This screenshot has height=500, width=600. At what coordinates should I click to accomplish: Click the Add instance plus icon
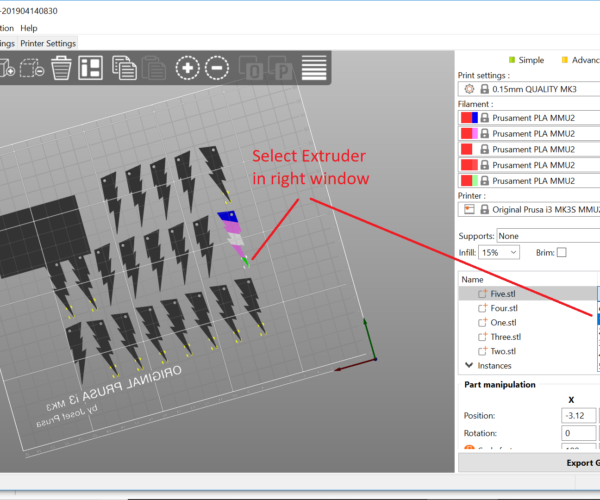coord(188,68)
